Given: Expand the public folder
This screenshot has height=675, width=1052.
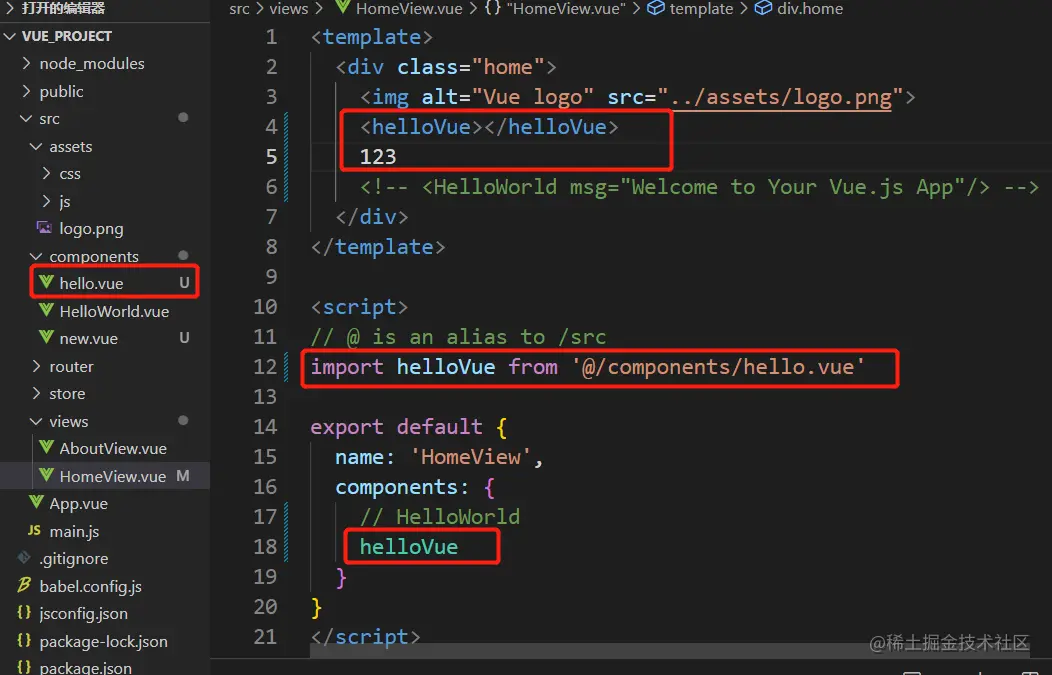Looking at the screenshot, I should 26,91.
